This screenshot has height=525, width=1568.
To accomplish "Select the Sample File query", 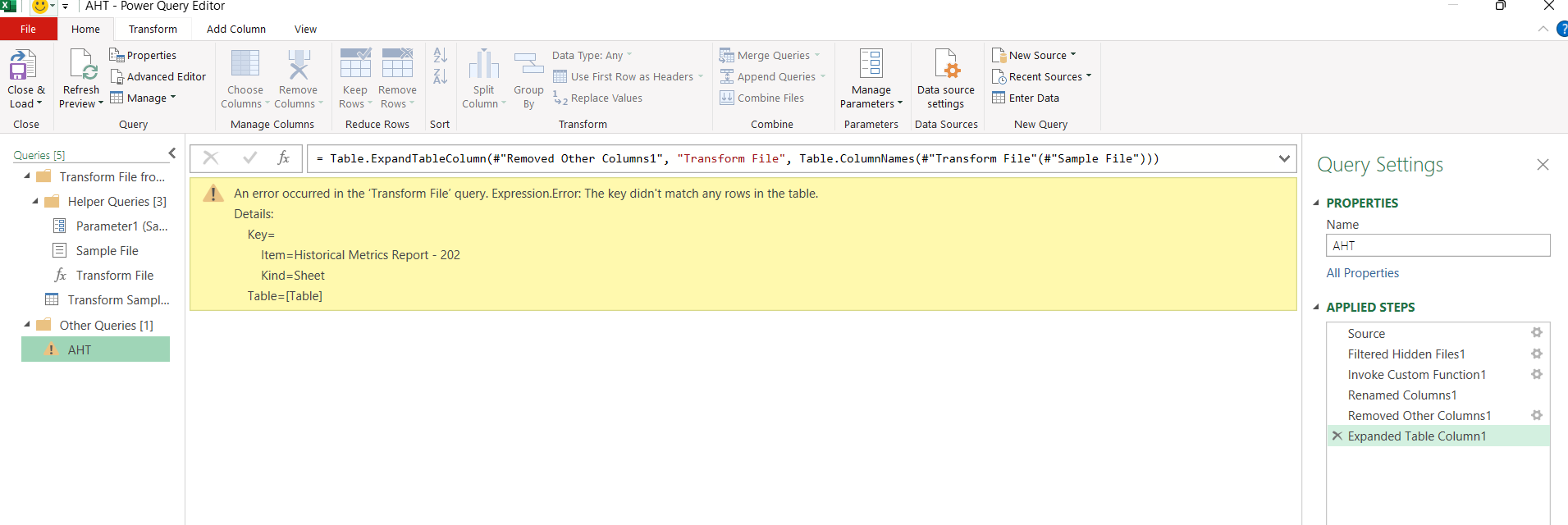I will [x=107, y=251].
